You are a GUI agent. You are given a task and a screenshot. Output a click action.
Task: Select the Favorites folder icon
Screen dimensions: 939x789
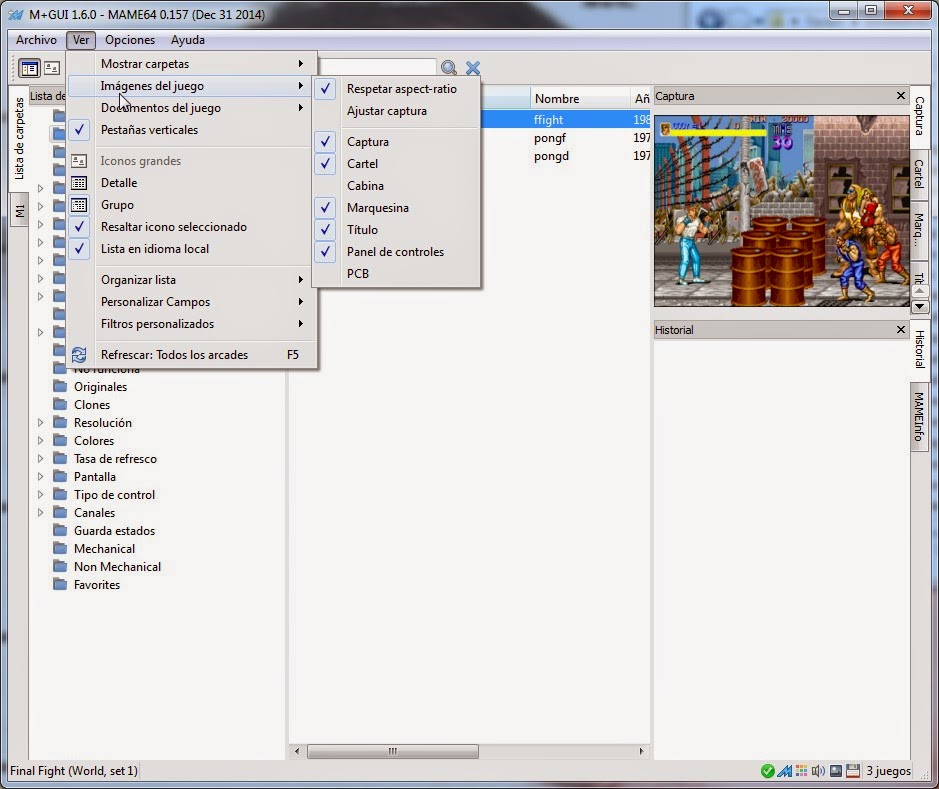[x=59, y=584]
